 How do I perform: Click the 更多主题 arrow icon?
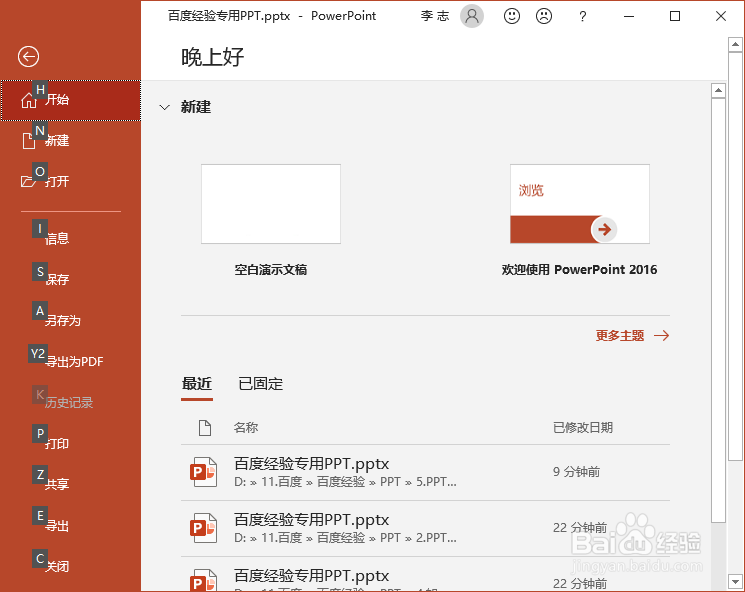click(x=661, y=336)
